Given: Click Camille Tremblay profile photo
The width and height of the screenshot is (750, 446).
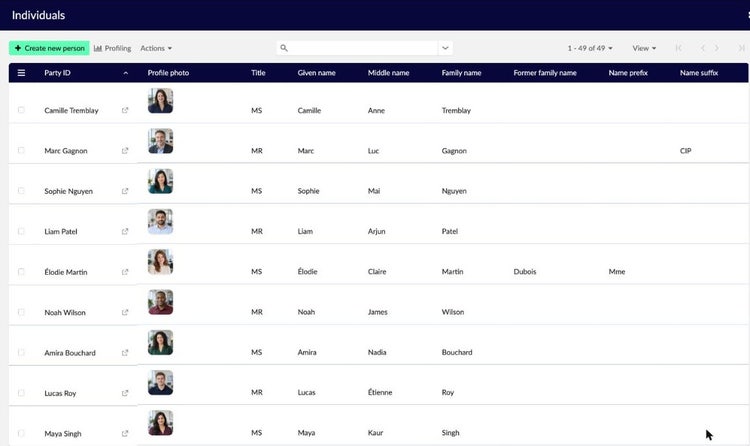Looking at the screenshot, I should pos(160,100).
